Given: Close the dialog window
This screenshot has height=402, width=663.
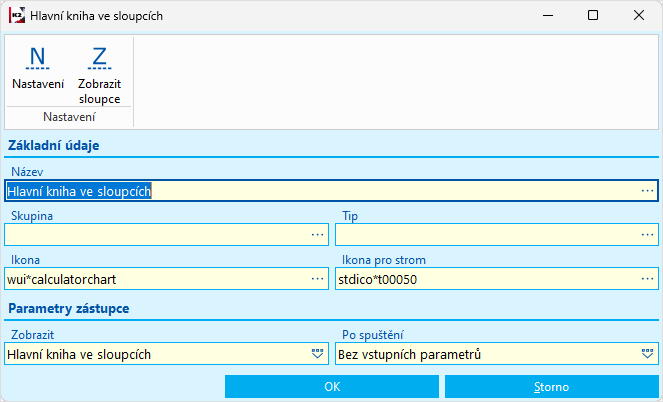Looking at the screenshot, I should (639, 16).
